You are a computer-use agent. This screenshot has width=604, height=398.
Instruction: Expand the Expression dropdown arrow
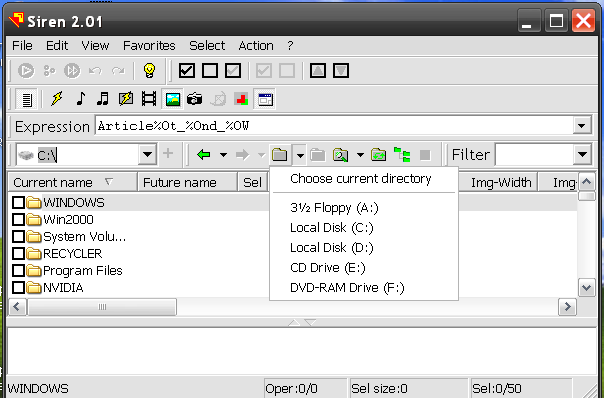(581, 126)
